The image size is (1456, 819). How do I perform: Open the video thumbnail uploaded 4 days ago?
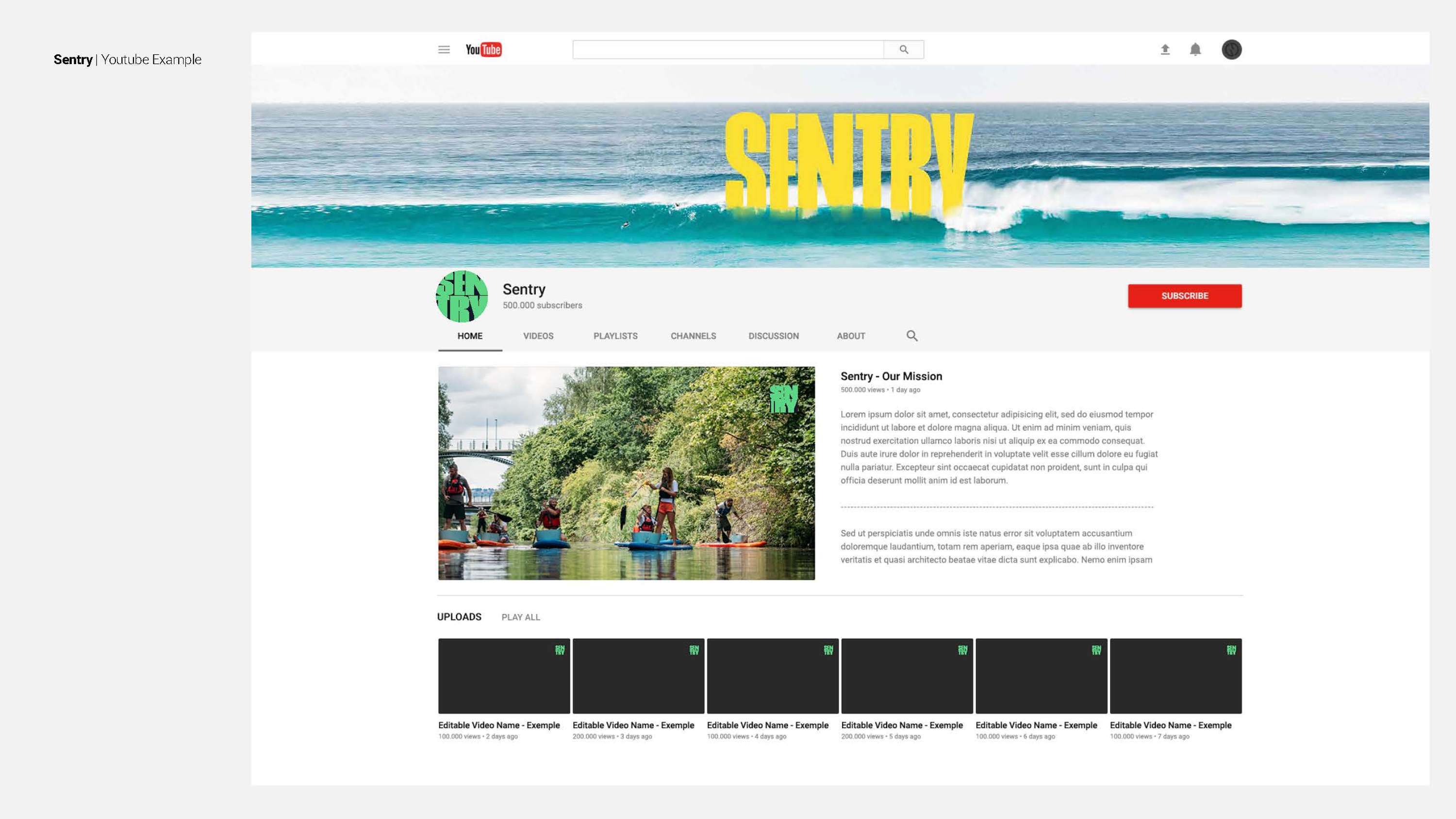773,676
